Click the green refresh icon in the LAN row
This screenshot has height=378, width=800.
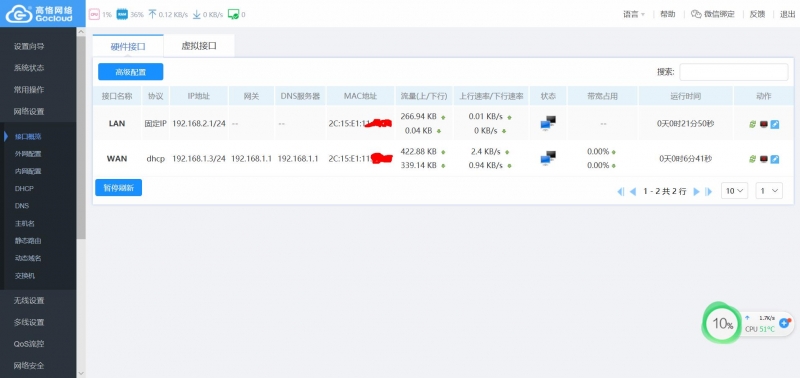[x=752, y=124]
